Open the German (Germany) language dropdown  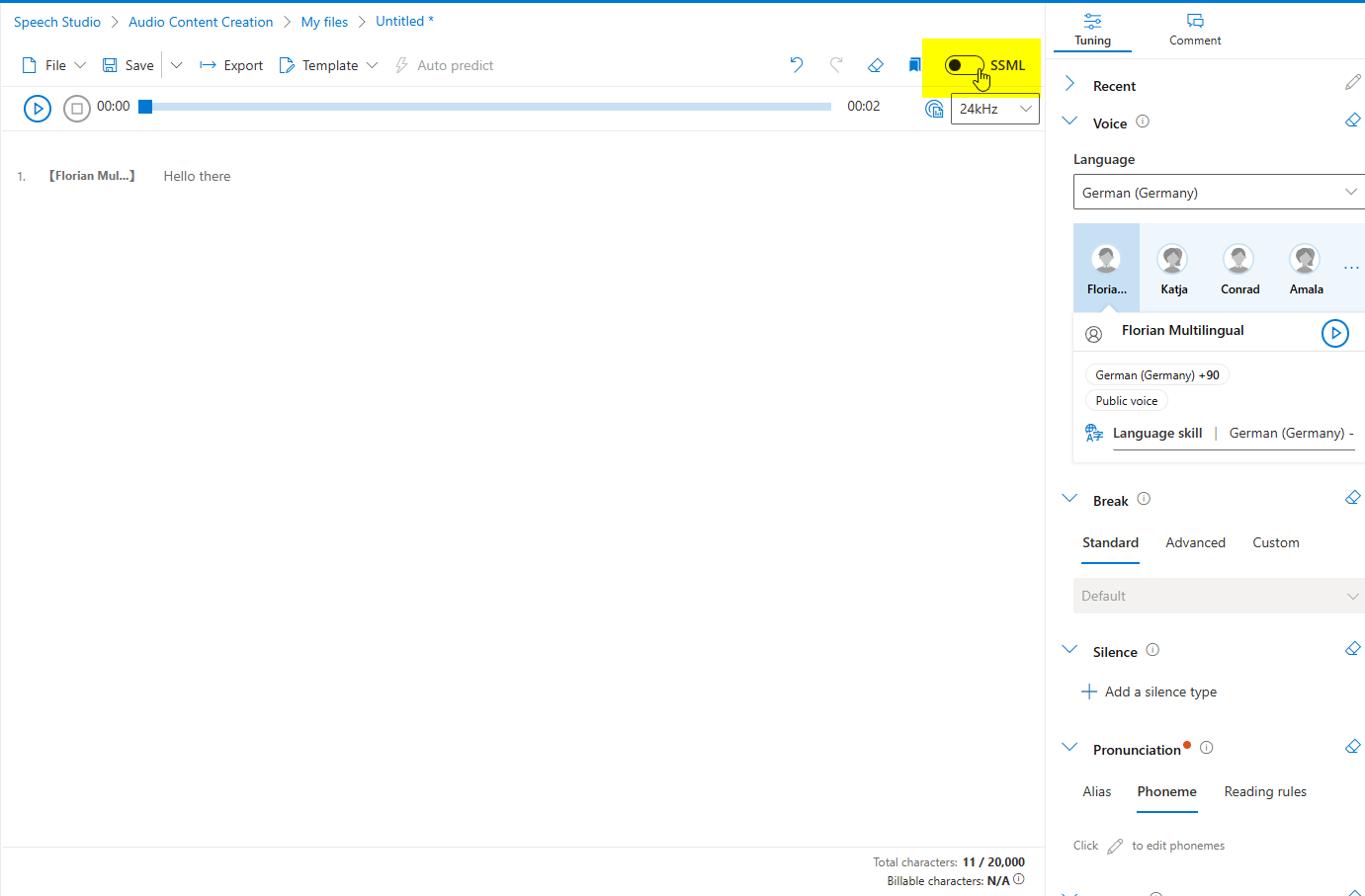point(1218,192)
